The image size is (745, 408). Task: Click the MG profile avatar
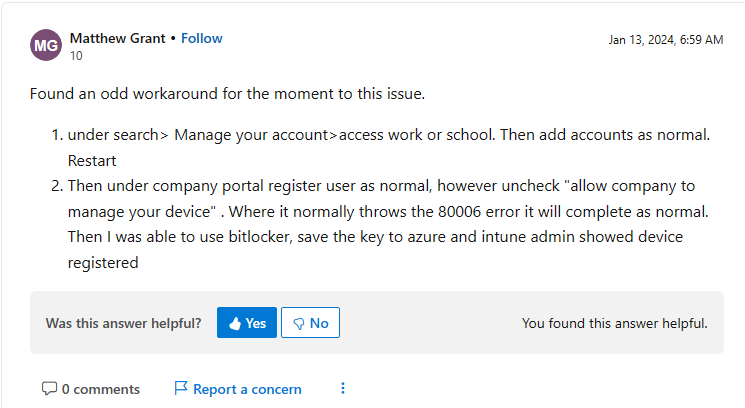click(46, 45)
